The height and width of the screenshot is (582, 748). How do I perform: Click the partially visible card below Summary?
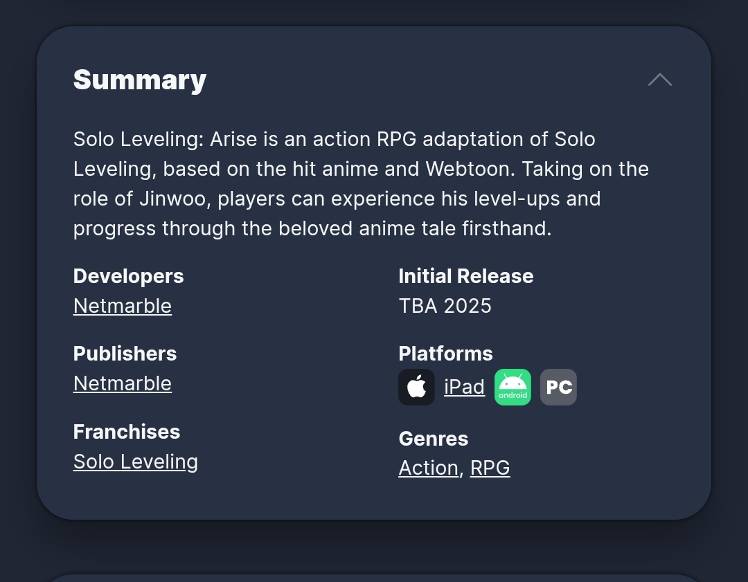(x=374, y=577)
